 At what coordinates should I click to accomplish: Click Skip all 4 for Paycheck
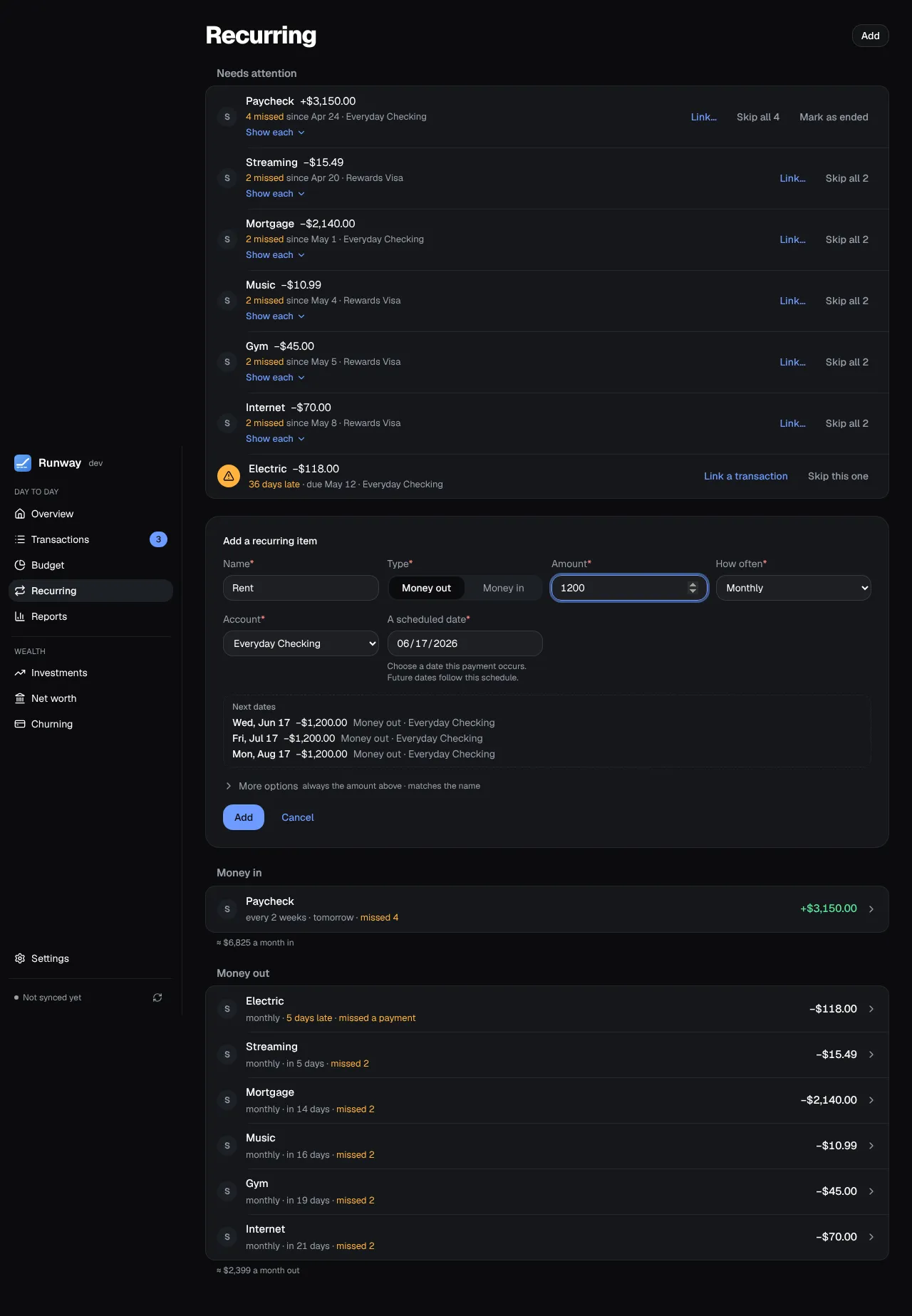click(758, 117)
